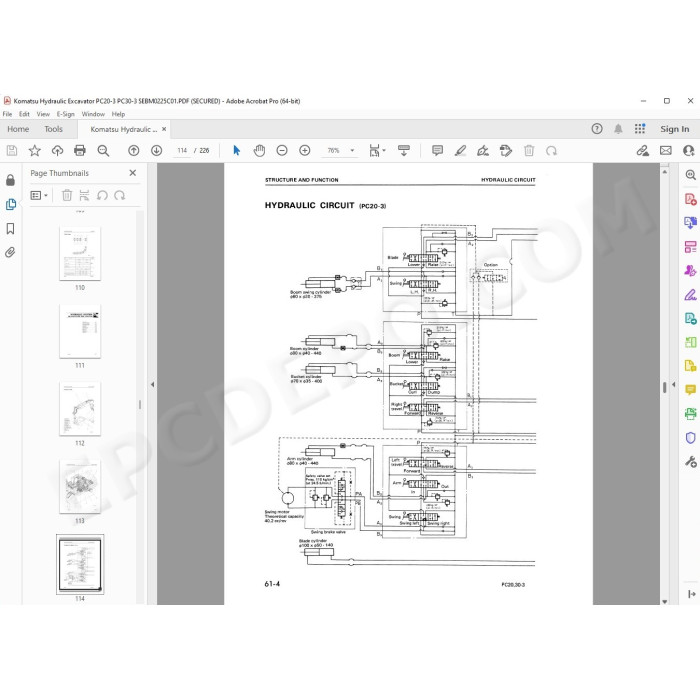Open the E-Sign menu

tap(66, 114)
